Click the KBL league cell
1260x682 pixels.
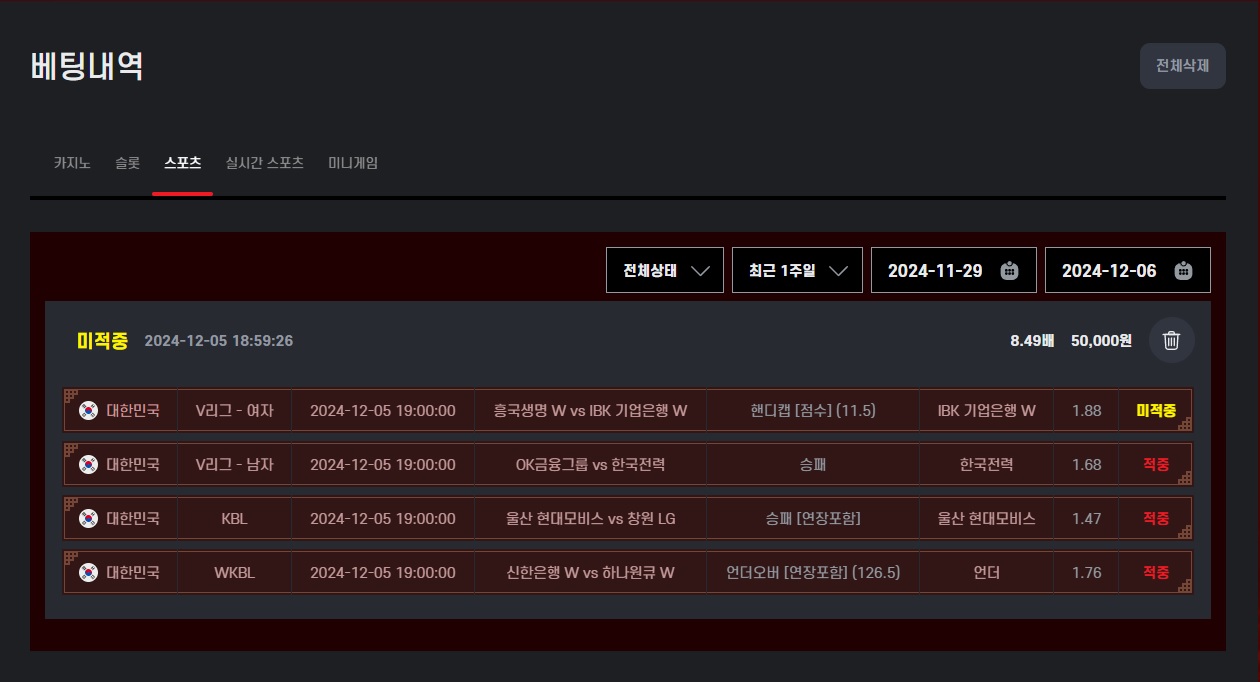(x=234, y=518)
